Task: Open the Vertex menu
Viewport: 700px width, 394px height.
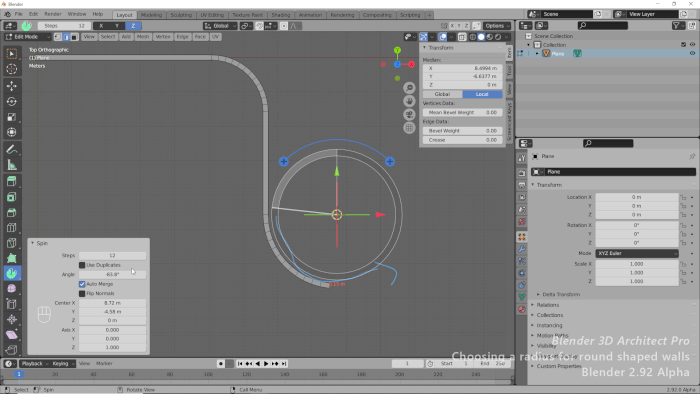Action: point(163,37)
